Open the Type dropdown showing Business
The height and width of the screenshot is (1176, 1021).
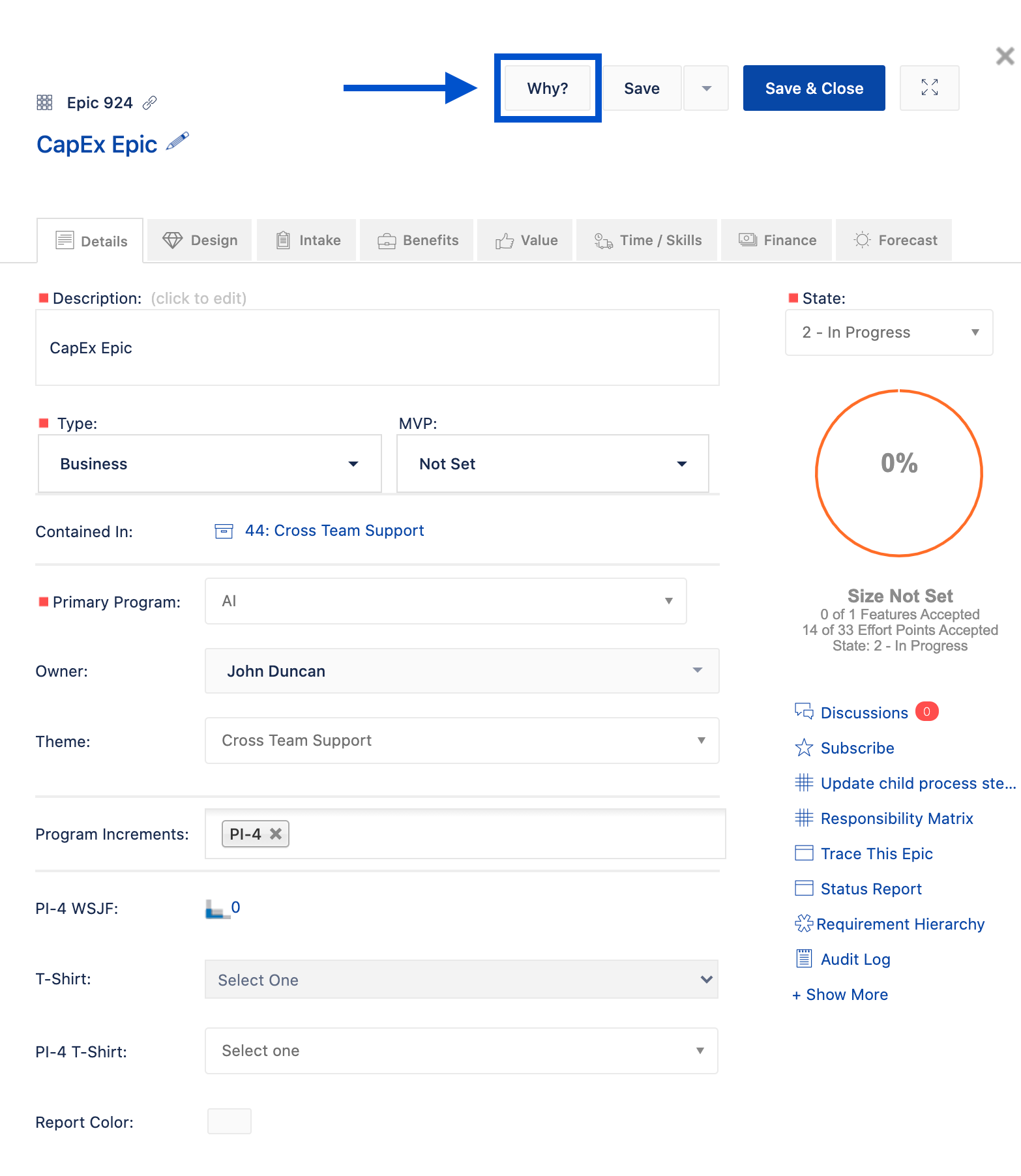[x=209, y=464]
